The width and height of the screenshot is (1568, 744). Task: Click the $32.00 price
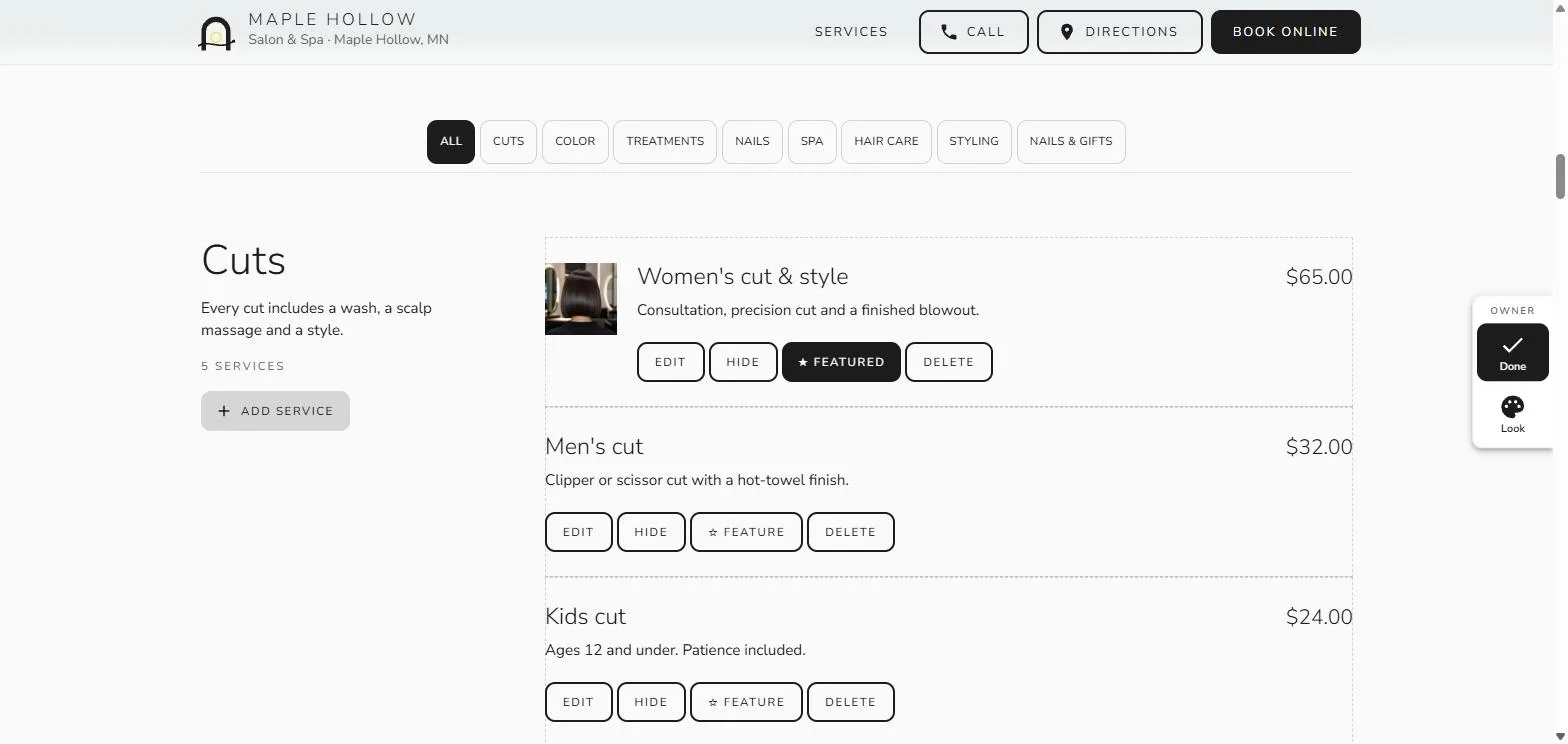1319,447
